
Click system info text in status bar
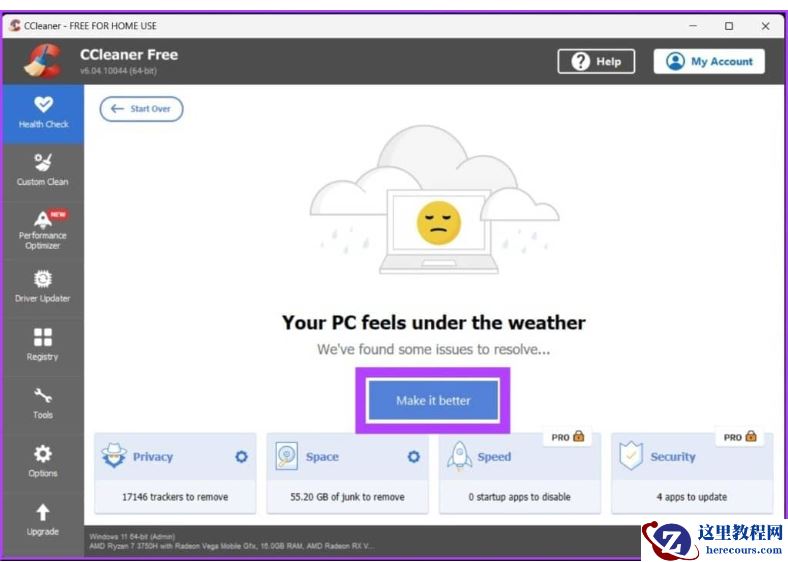[232, 541]
